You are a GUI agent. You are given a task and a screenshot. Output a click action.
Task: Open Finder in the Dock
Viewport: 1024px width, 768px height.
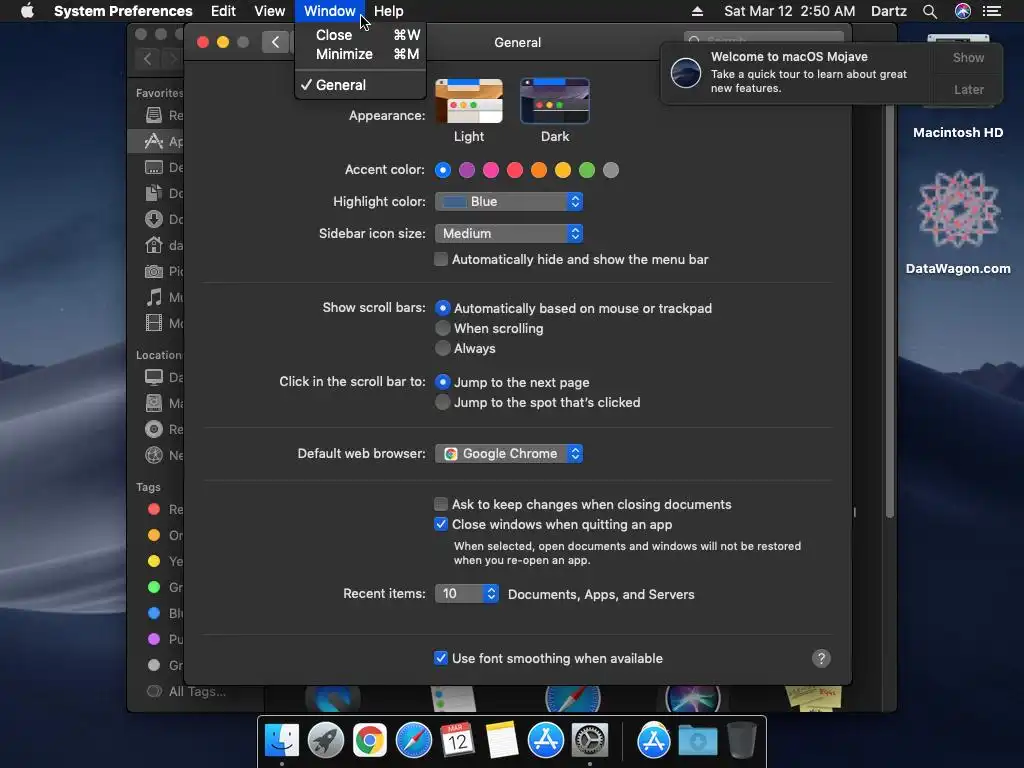(281, 740)
